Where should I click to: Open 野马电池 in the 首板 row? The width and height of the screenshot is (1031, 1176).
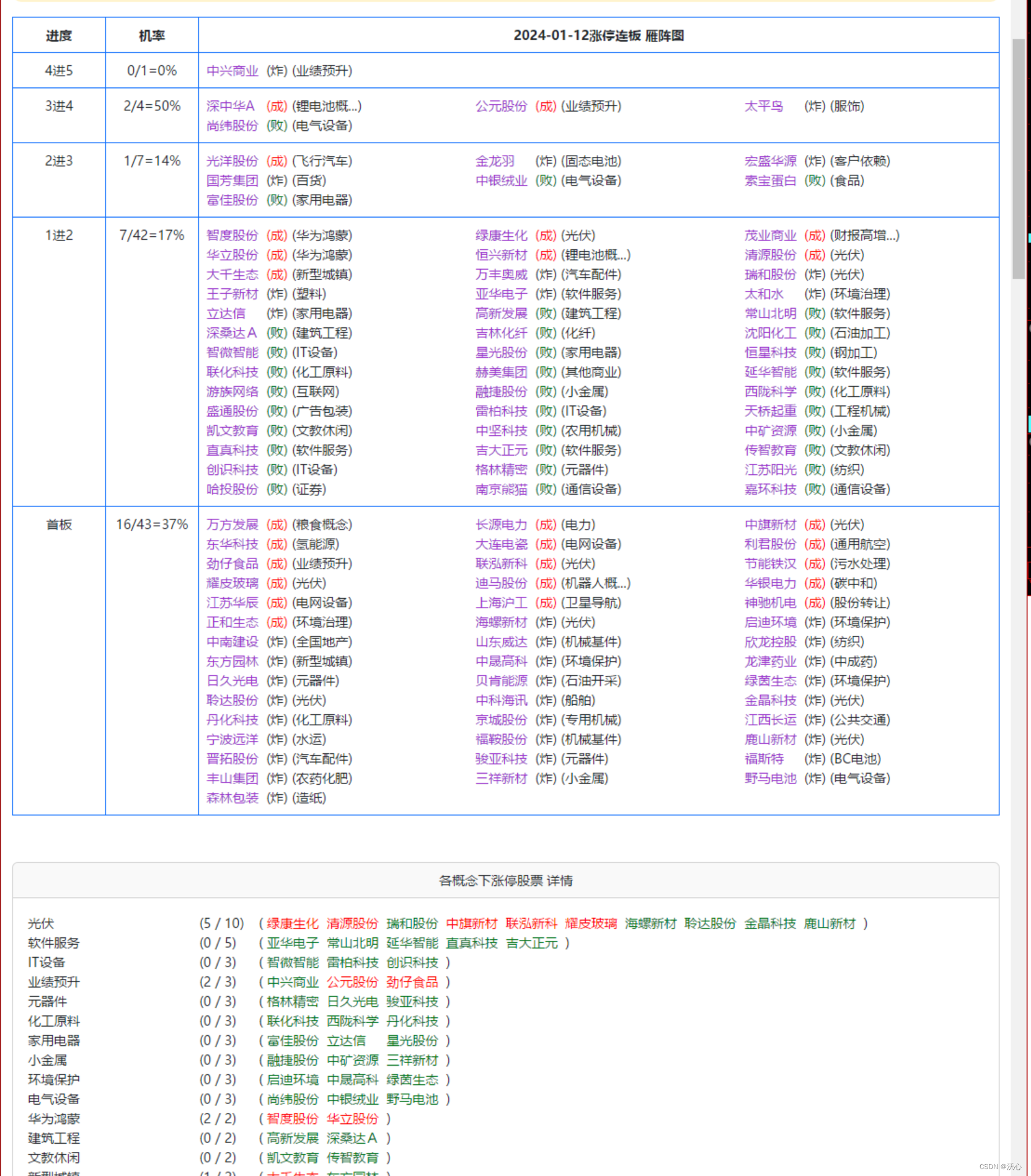pos(771,778)
